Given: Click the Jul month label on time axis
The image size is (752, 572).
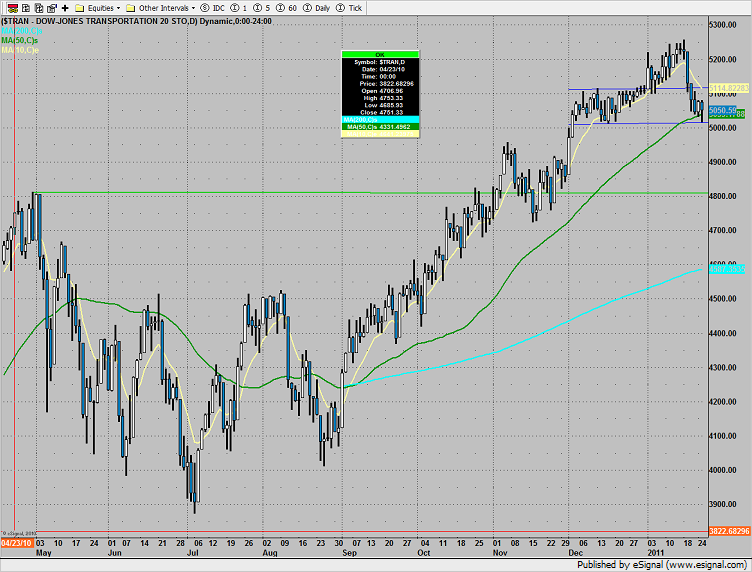Looking at the screenshot, I should [192, 553].
